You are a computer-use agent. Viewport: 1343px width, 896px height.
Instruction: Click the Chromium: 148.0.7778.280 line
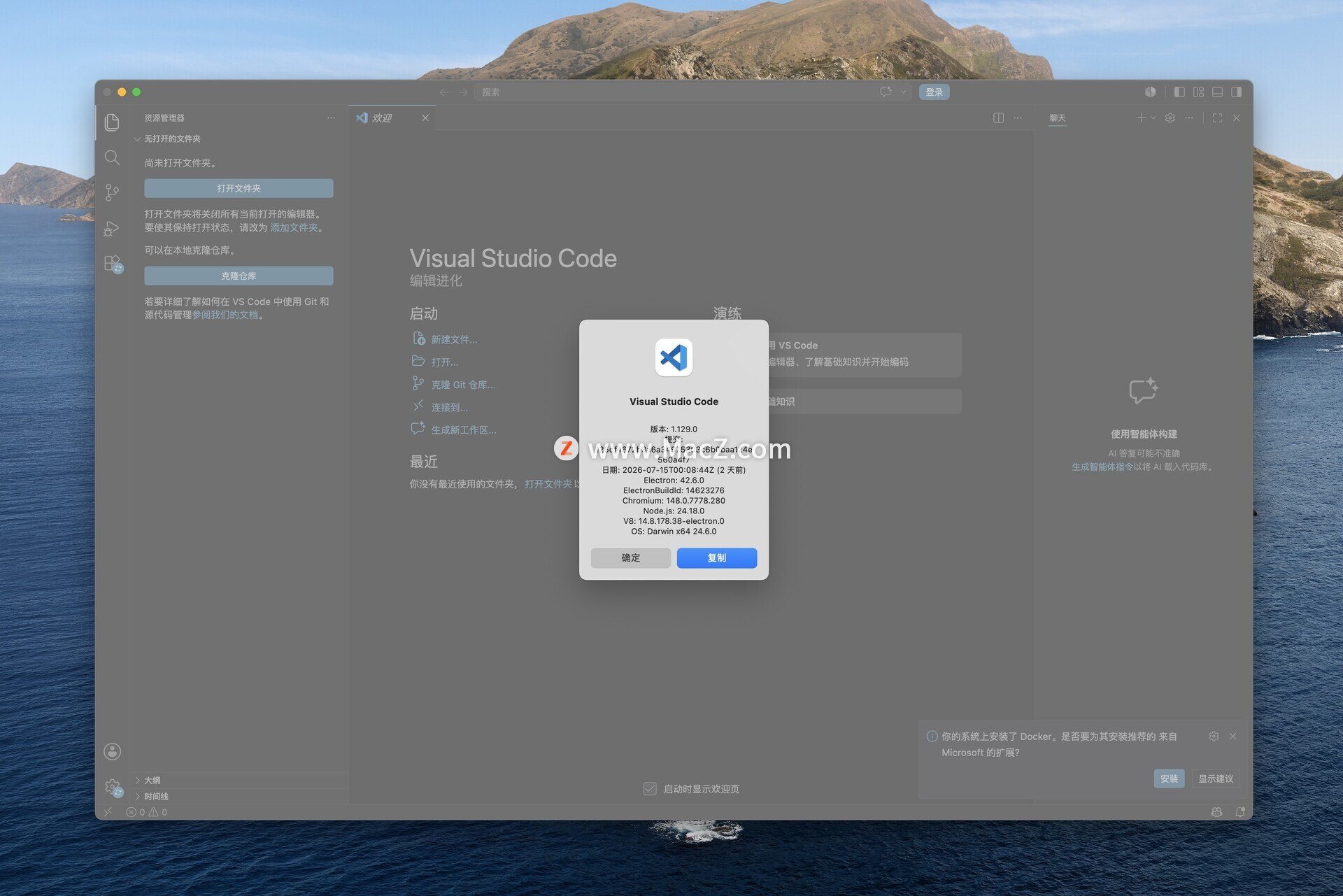[x=674, y=501]
